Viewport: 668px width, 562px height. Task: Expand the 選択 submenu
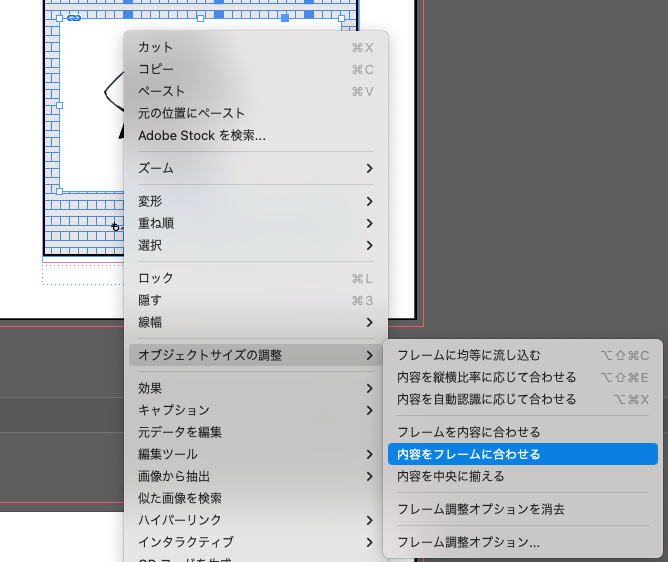point(256,245)
